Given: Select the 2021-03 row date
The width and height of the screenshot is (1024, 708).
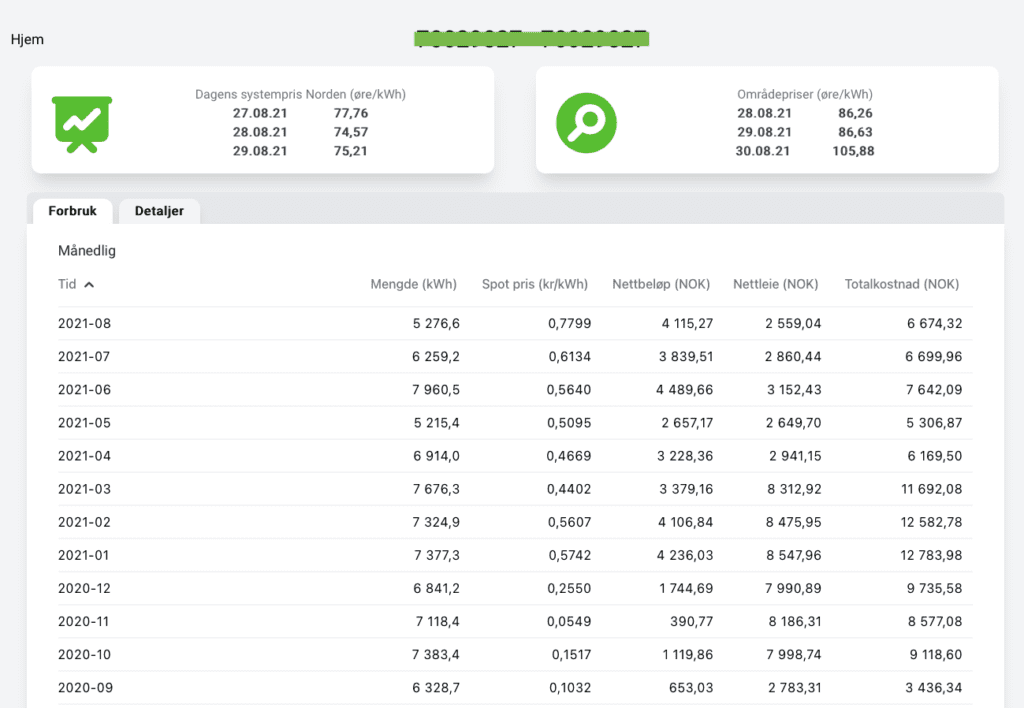Looking at the screenshot, I should (84, 489).
